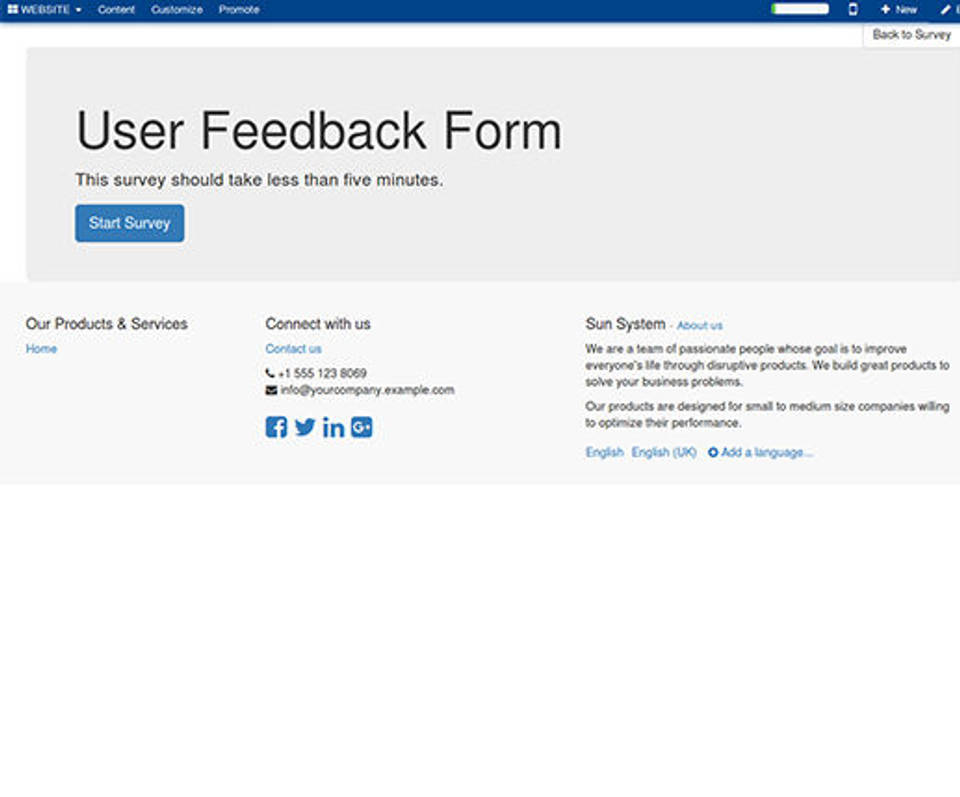
Task: Follow the Contact us link
Action: [293, 349]
